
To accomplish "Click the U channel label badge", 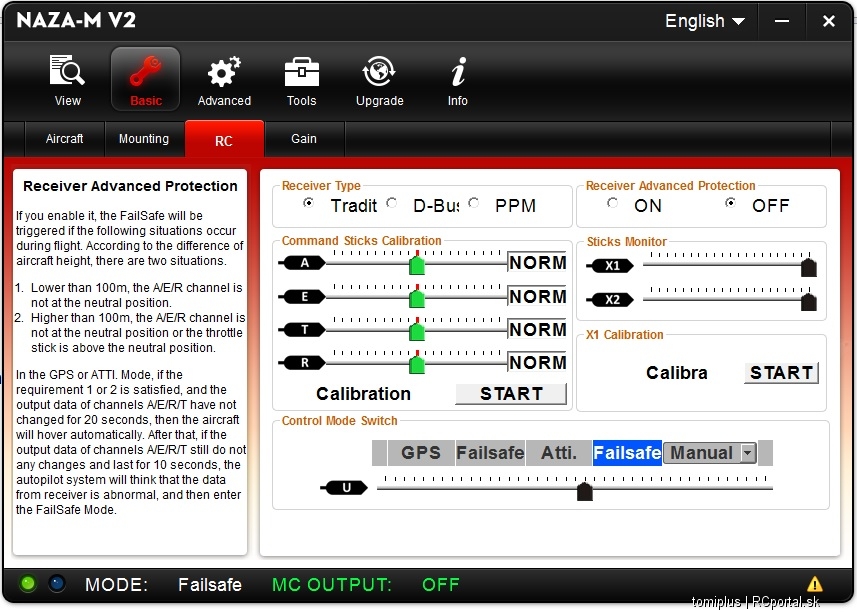I will pyautogui.click(x=345, y=487).
